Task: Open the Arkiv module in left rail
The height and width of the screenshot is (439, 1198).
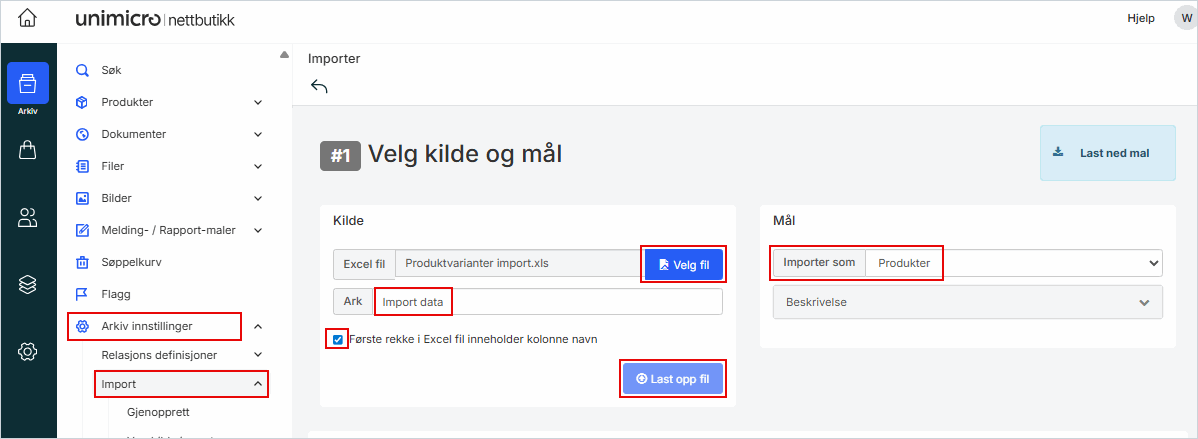Action: [x=28, y=84]
